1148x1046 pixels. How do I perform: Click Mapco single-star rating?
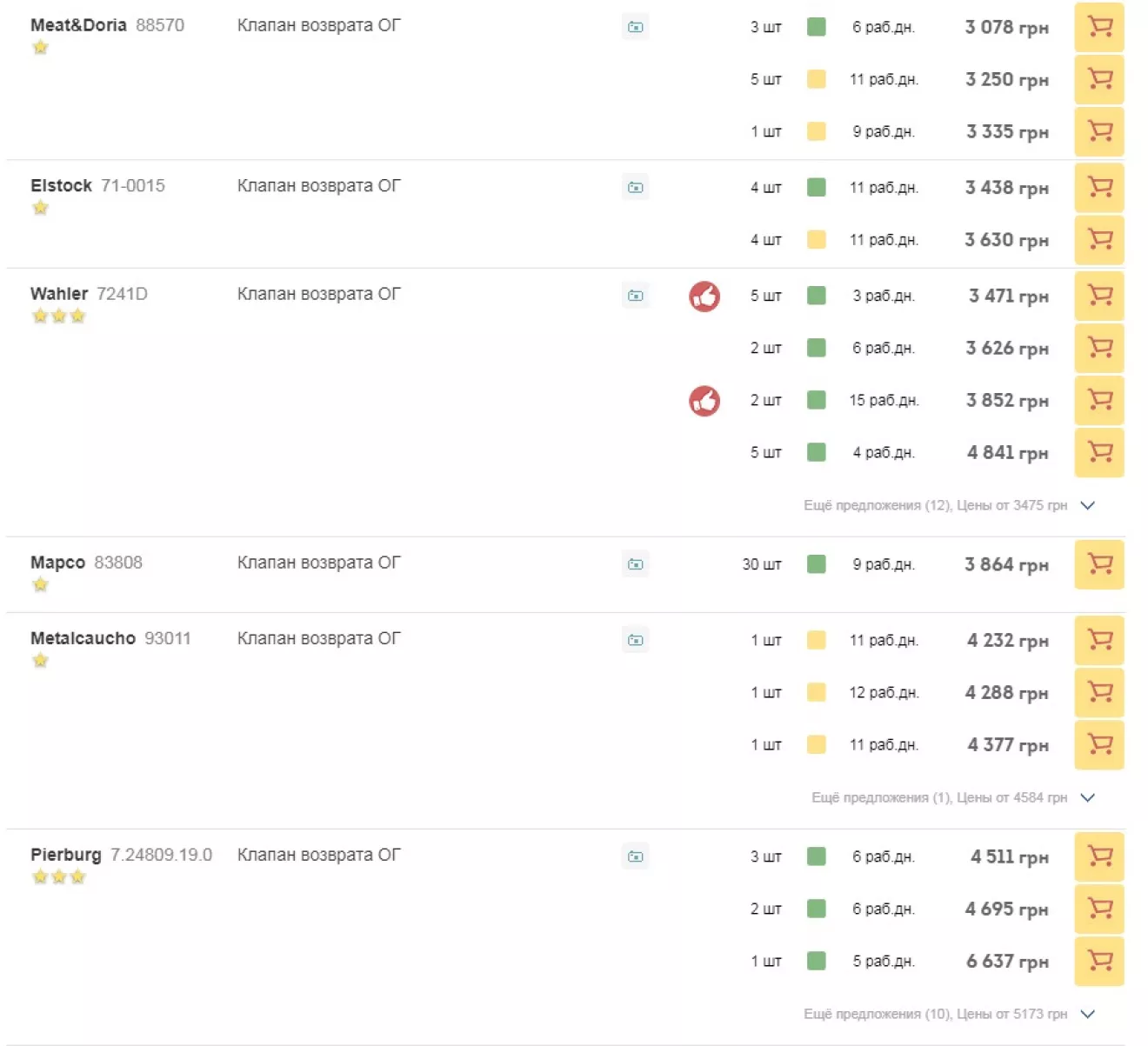click(x=40, y=584)
